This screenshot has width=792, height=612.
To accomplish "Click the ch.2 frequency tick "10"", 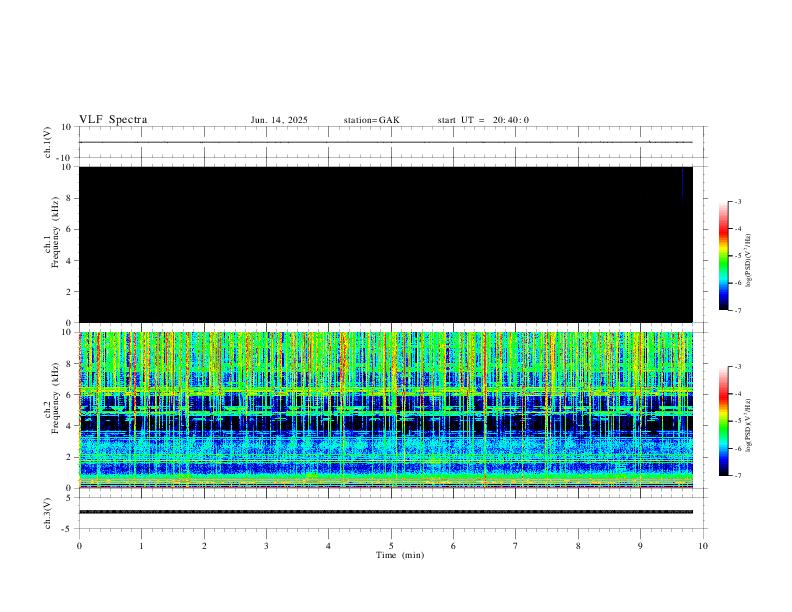I will pyautogui.click(x=67, y=332).
